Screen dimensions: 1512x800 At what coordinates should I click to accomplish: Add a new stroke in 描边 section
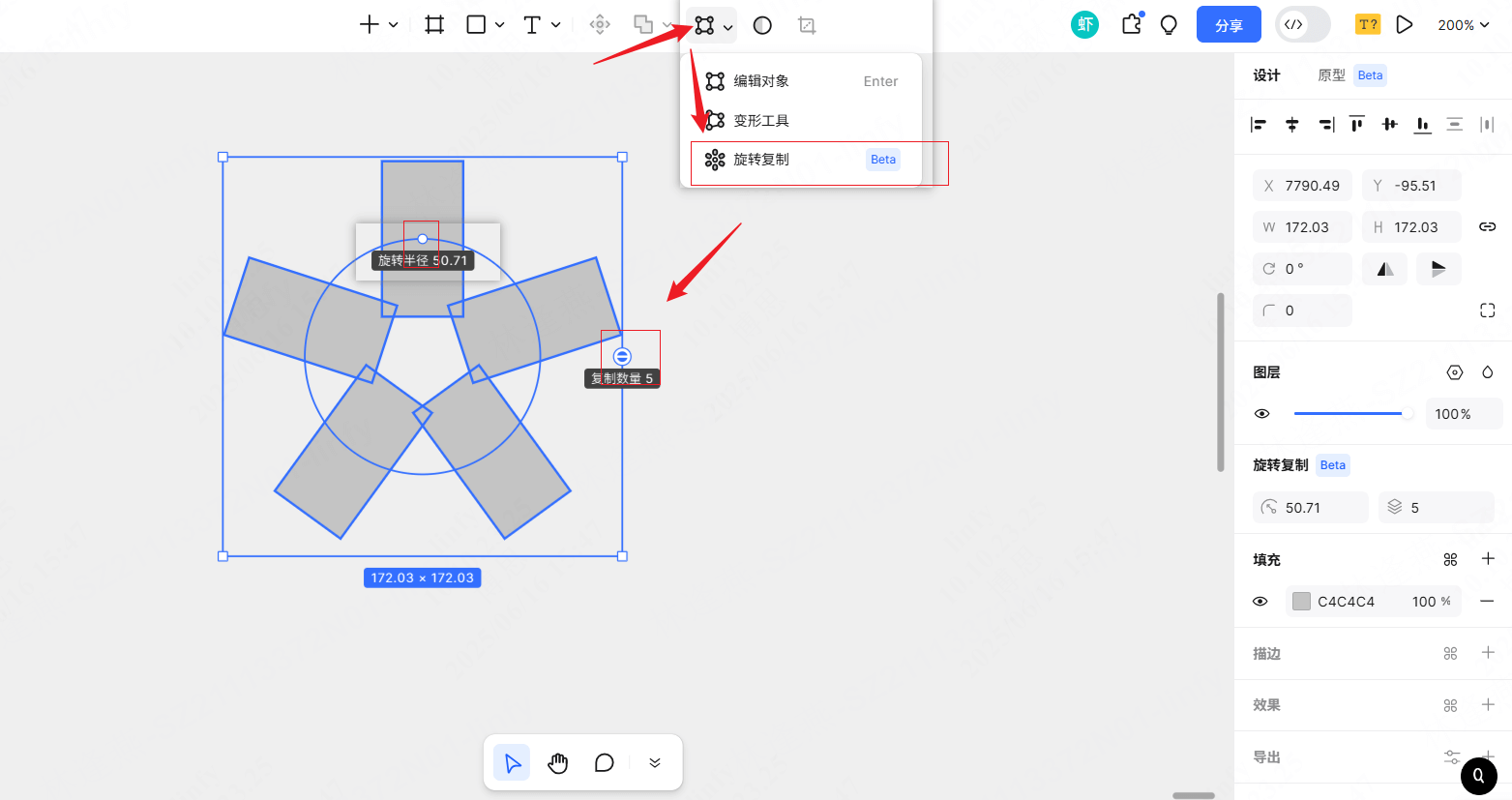point(1488,653)
